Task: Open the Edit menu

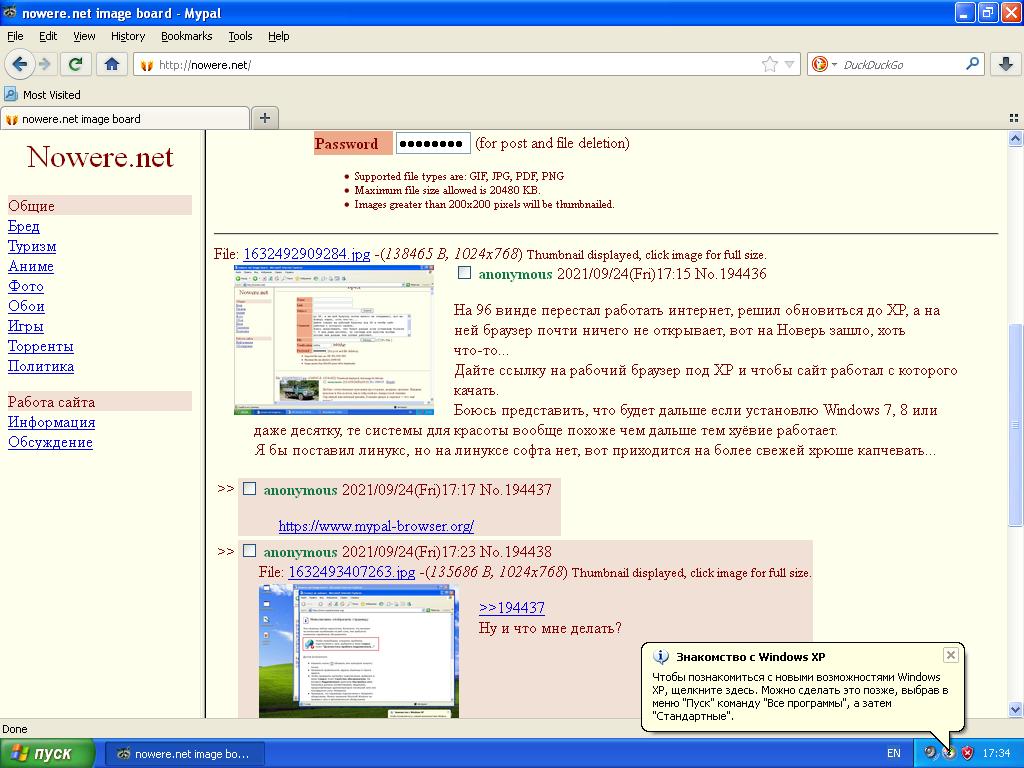Action: [x=48, y=36]
